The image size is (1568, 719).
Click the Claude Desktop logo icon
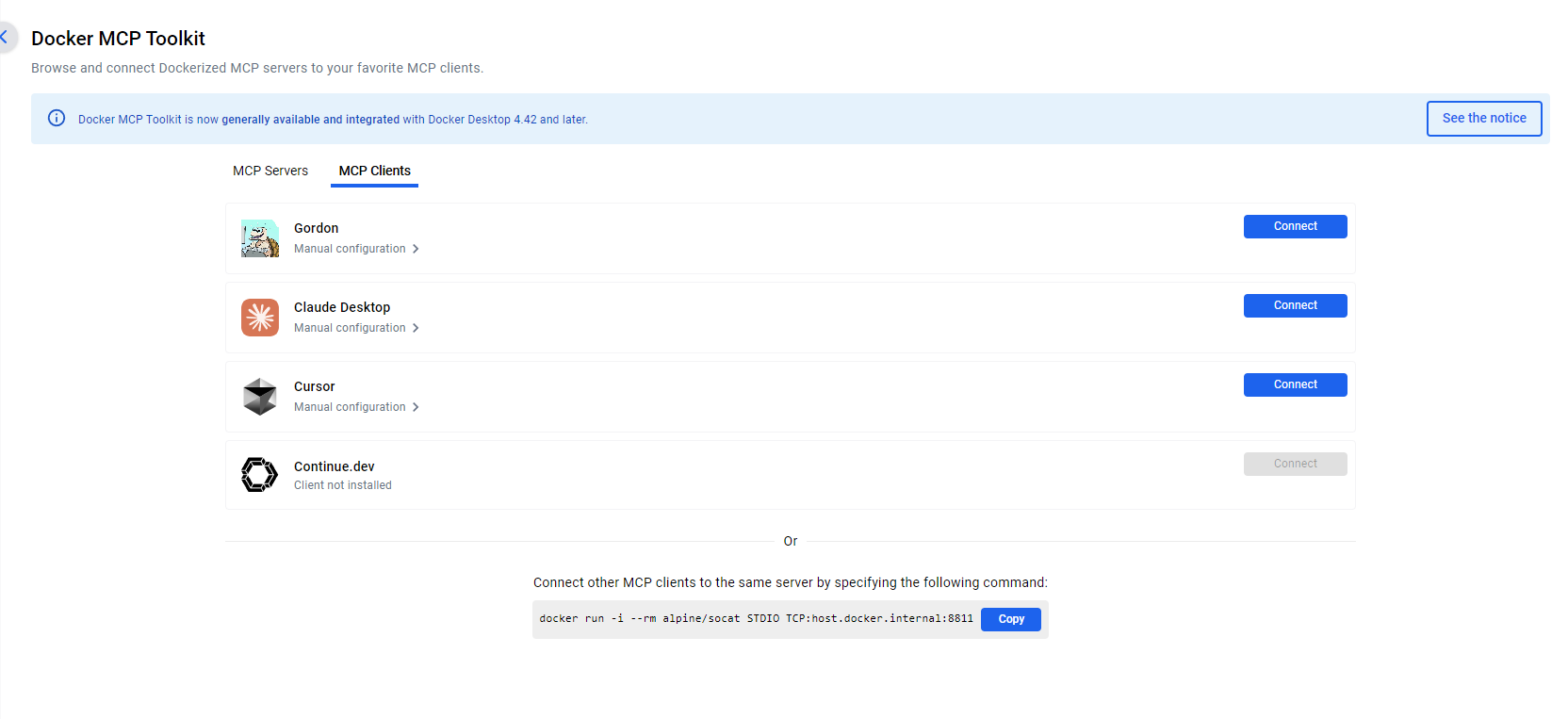260,318
